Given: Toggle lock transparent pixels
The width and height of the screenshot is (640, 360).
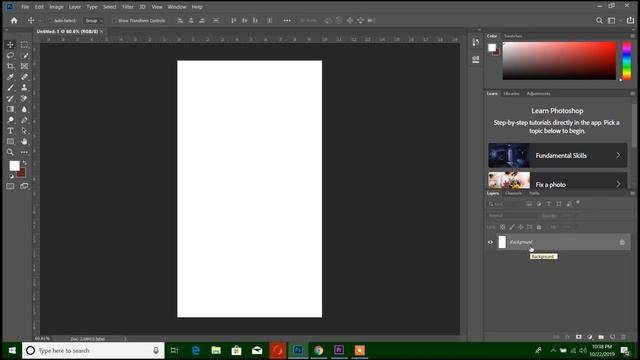Looking at the screenshot, I should pos(503,227).
